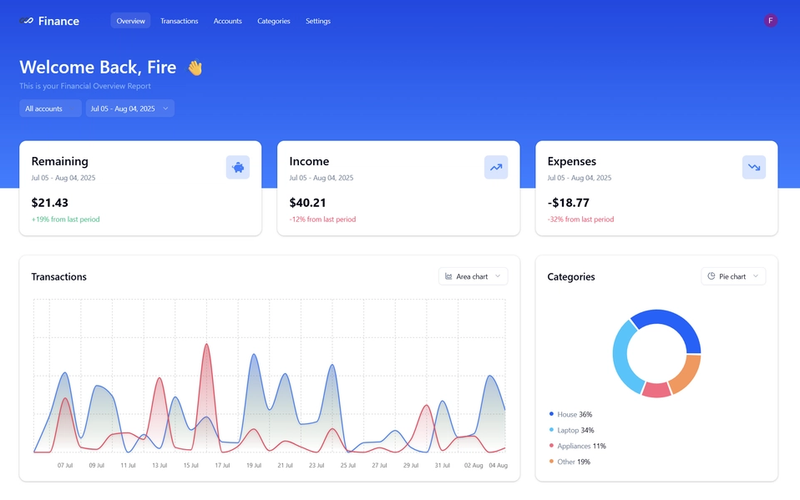This screenshot has height=500, width=800.
Task: Navigate to Settings
Action: [x=318, y=21]
